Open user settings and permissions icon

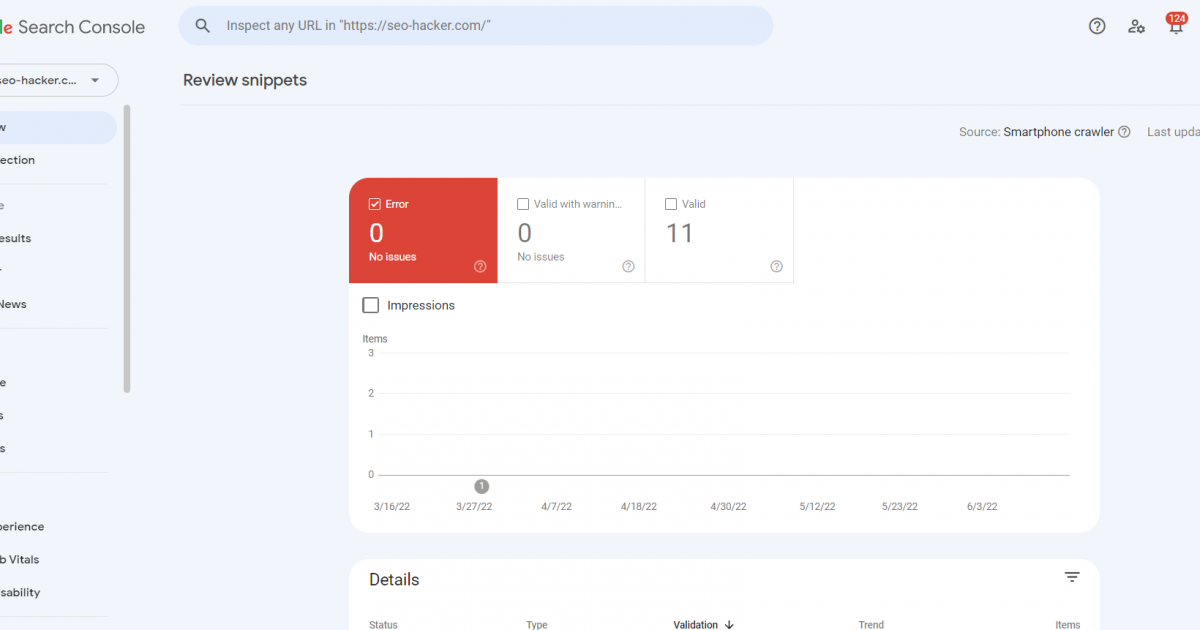click(x=1136, y=26)
